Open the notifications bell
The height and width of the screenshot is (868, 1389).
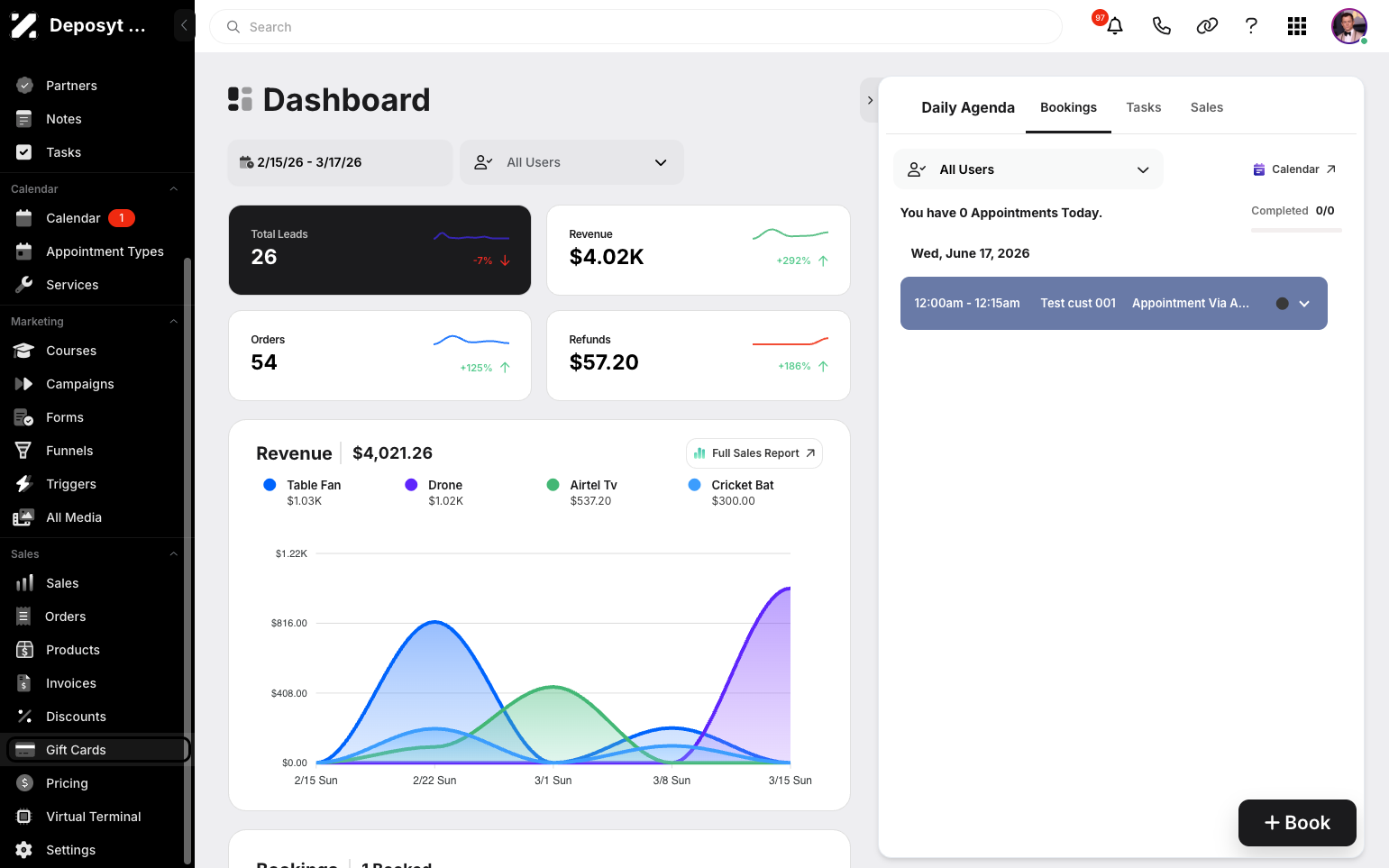(x=1115, y=26)
